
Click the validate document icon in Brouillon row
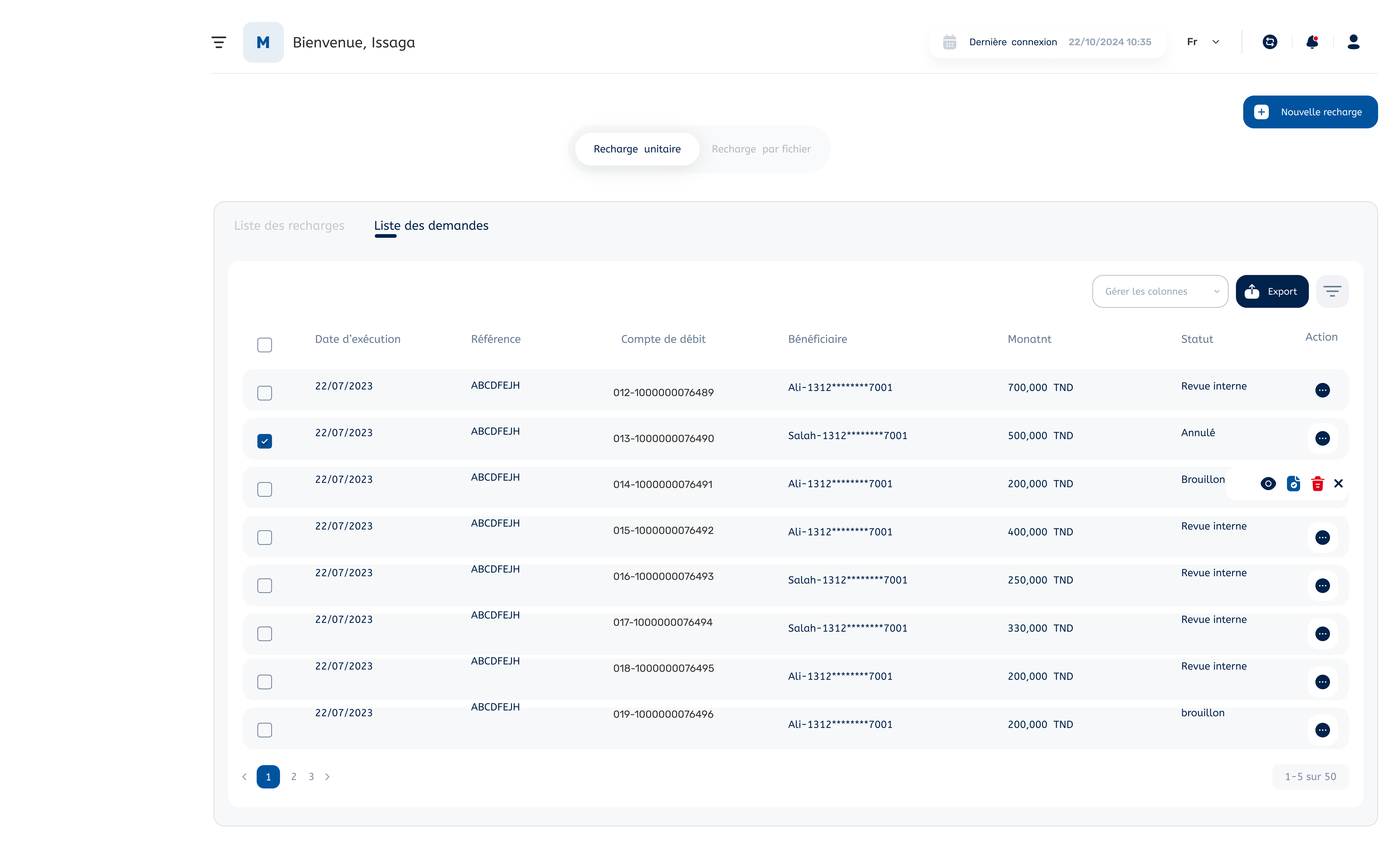point(1294,484)
